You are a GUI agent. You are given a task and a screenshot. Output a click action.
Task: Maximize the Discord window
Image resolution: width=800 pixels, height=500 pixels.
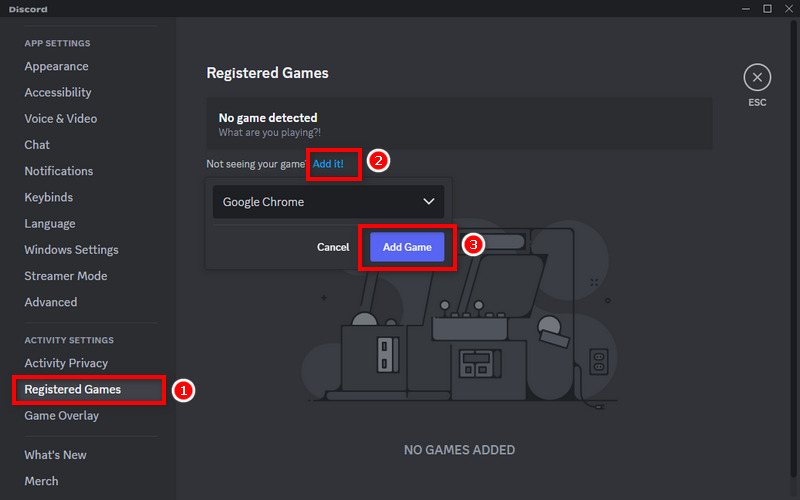click(767, 9)
